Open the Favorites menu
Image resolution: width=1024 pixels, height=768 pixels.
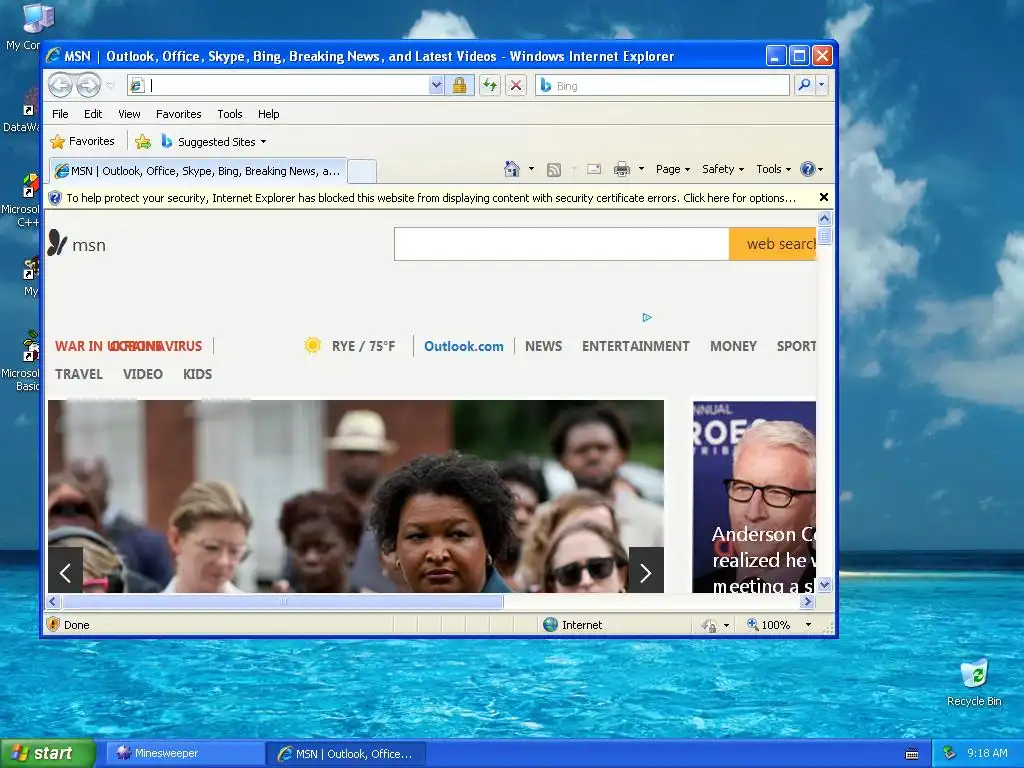coord(178,114)
